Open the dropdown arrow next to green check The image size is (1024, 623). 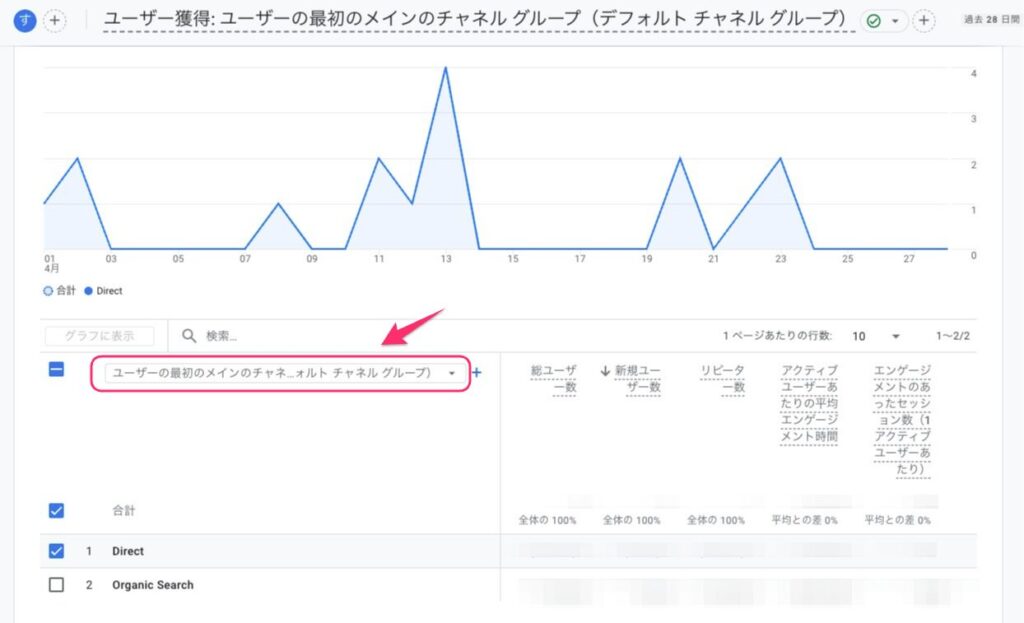pos(895,21)
